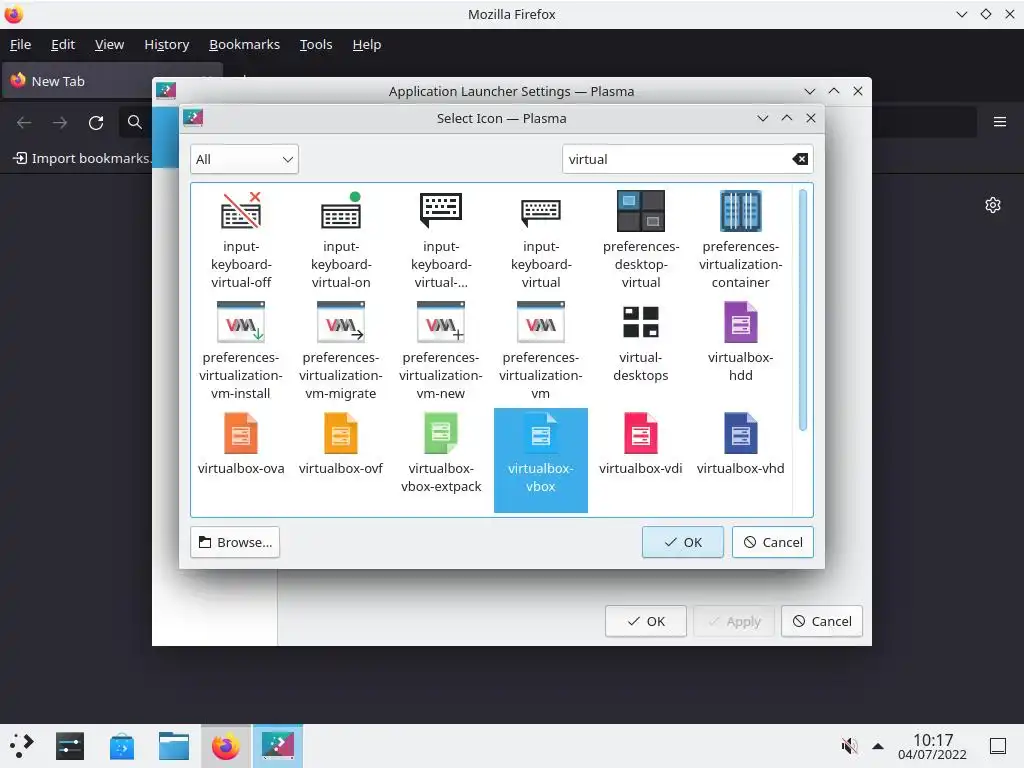1024x768 pixels.
Task: Pick the input-keyboard-virtual icon
Action: (541, 239)
